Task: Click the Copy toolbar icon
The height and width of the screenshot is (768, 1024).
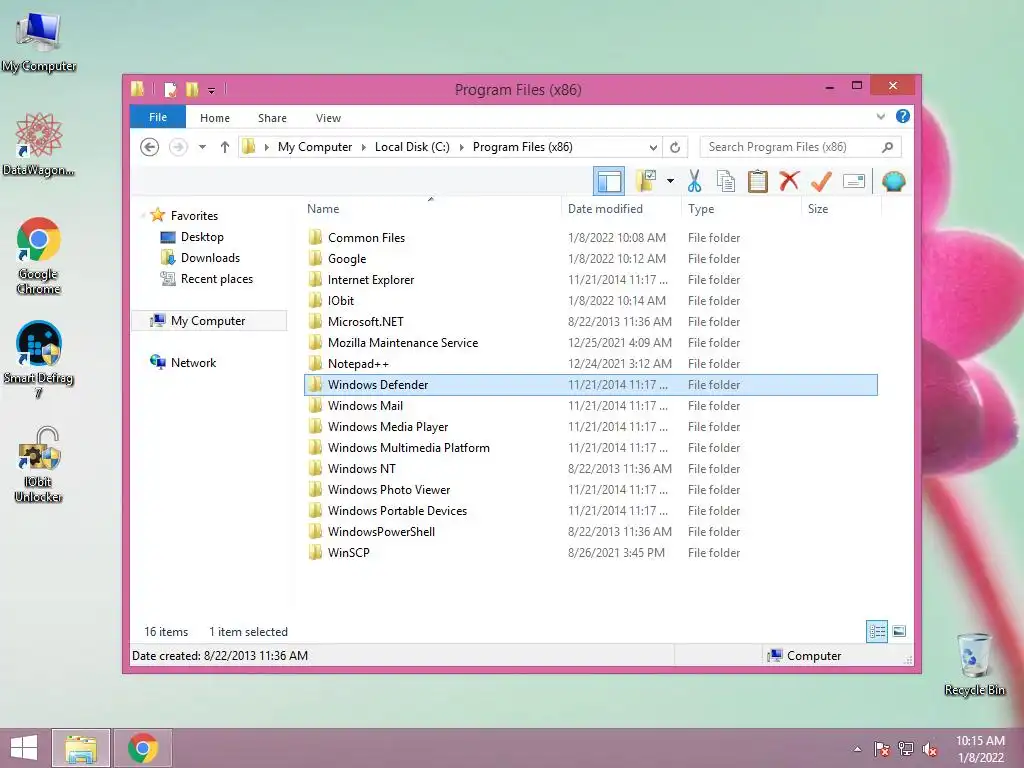Action: [x=726, y=181]
